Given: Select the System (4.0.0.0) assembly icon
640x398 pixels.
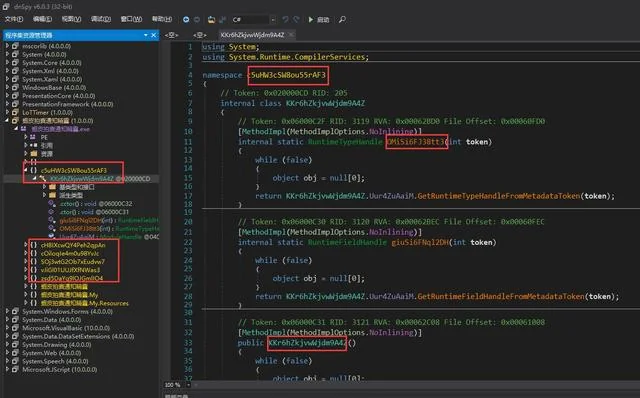Looking at the screenshot, I should click(x=16, y=54).
